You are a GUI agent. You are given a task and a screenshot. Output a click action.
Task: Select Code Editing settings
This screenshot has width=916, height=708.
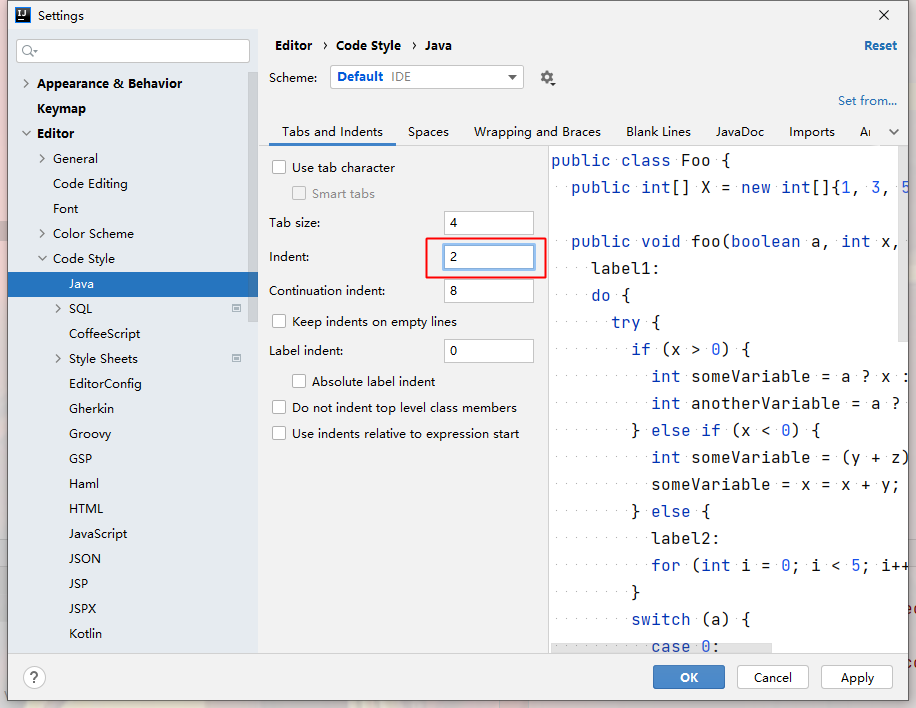pyautogui.click(x=90, y=183)
